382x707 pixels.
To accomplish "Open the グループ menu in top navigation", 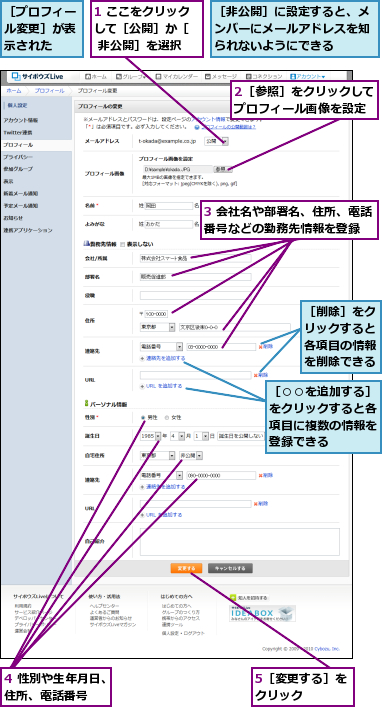I will pos(131,77).
